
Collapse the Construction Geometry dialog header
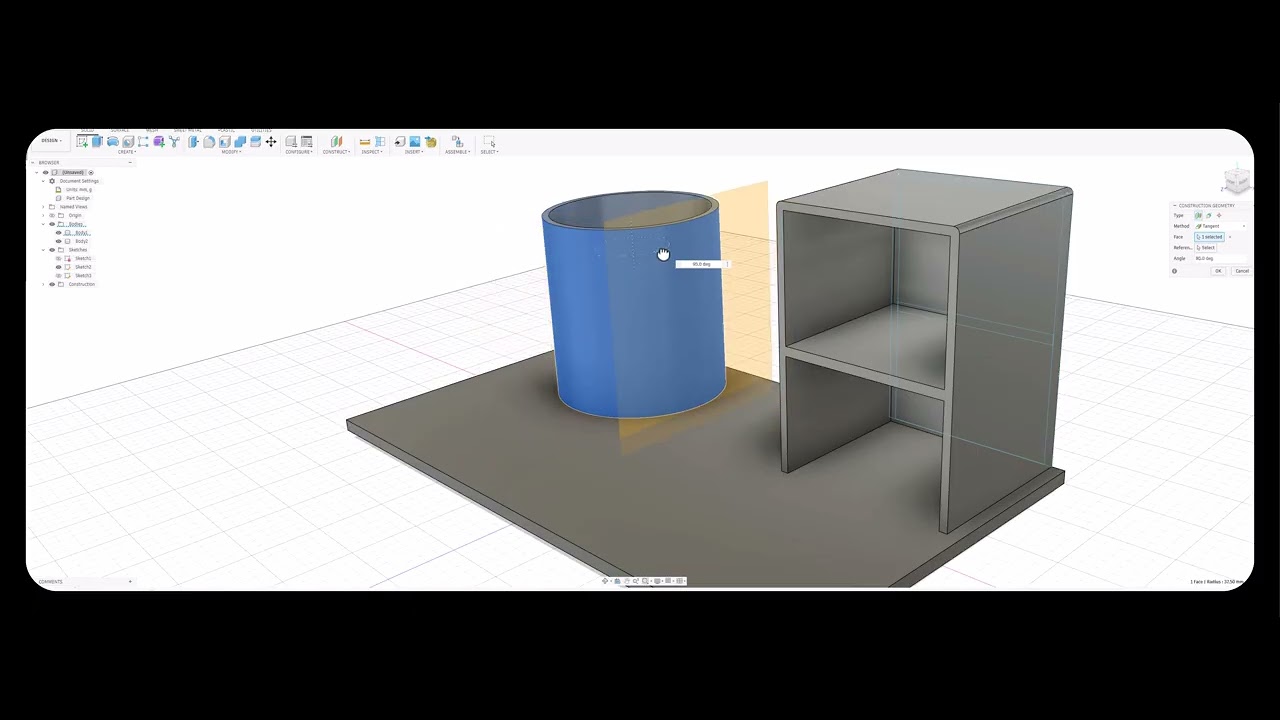tap(1175, 205)
